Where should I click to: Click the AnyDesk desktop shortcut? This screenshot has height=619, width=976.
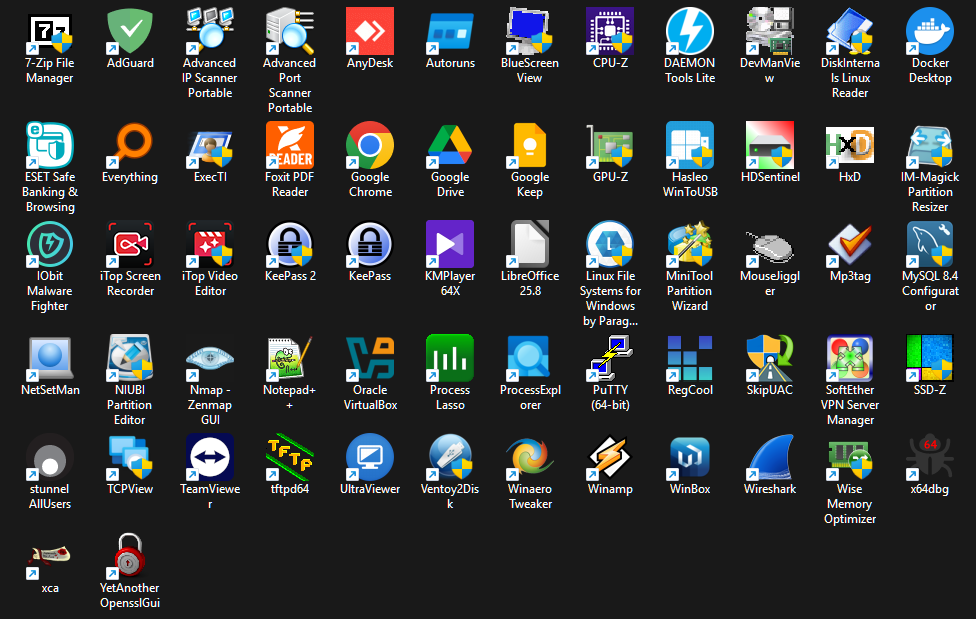(x=370, y=32)
